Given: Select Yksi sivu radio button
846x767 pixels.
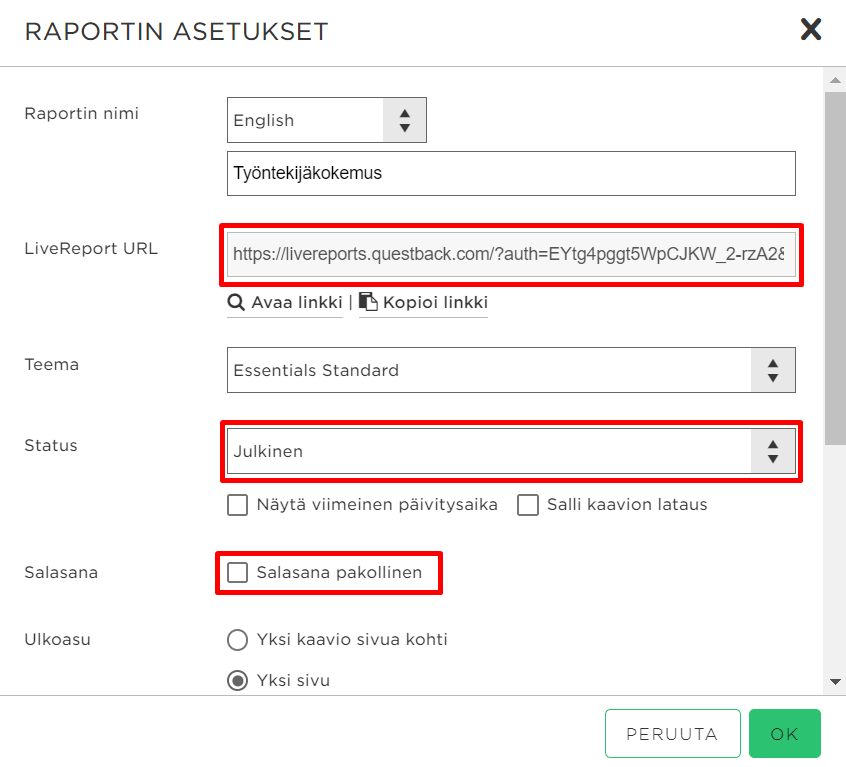Looking at the screenshot, I should 237,680.
